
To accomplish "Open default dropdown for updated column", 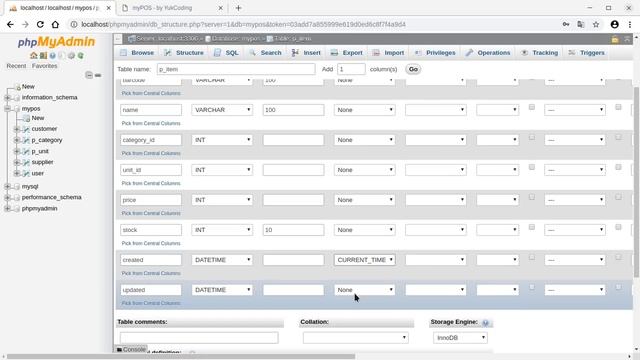I will click(x=364, y=290).
